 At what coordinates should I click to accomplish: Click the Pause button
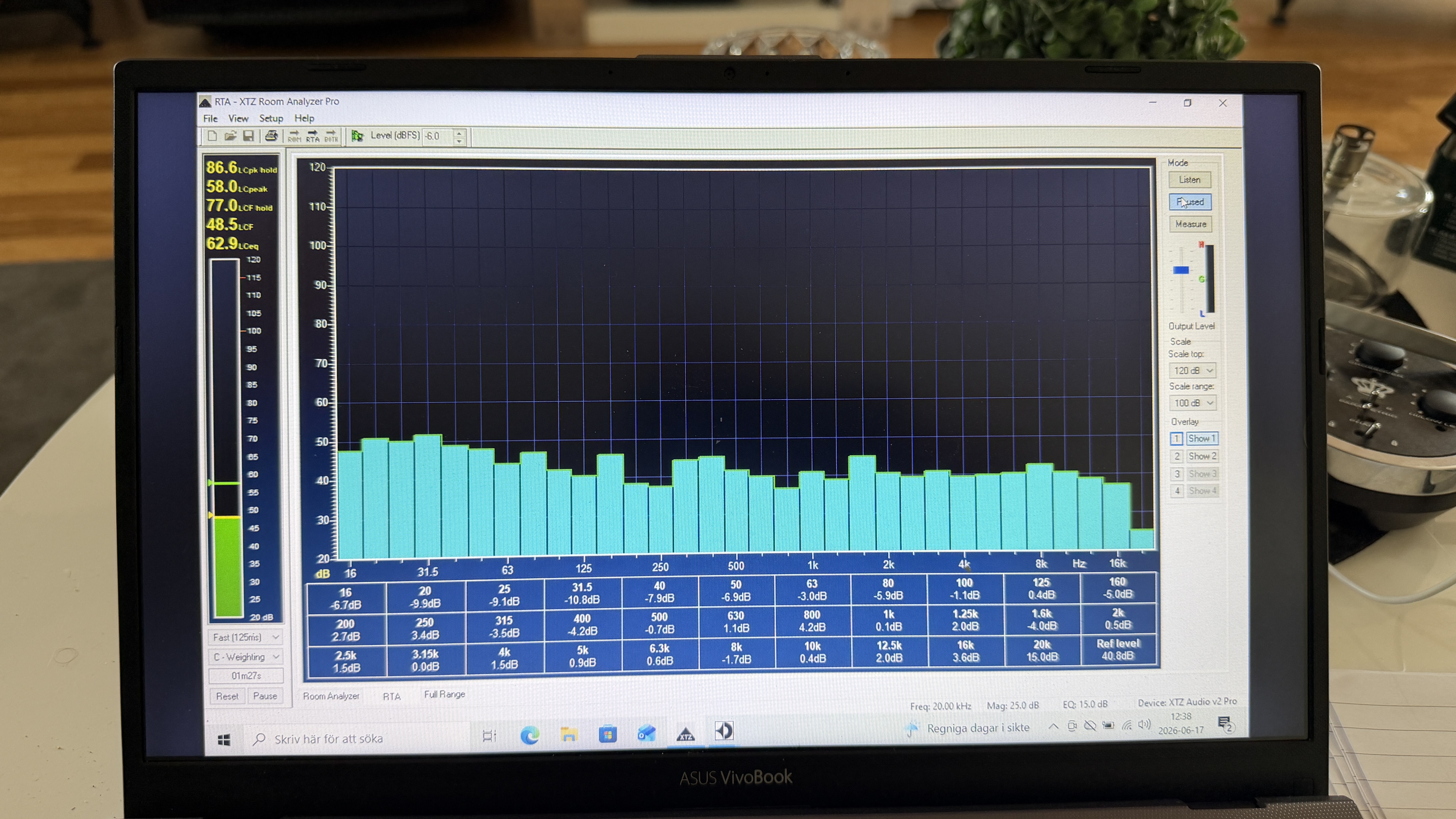click(265, 696)
